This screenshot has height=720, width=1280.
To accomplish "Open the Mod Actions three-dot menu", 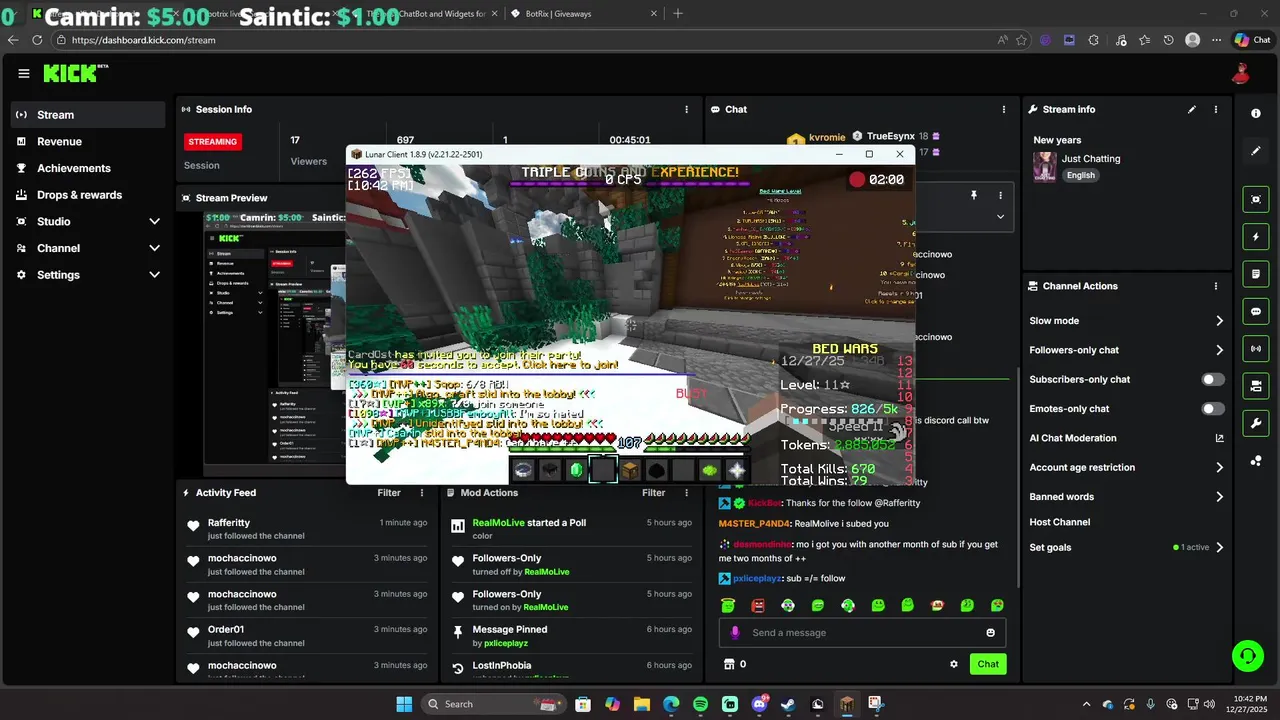I will pos(686,493).
